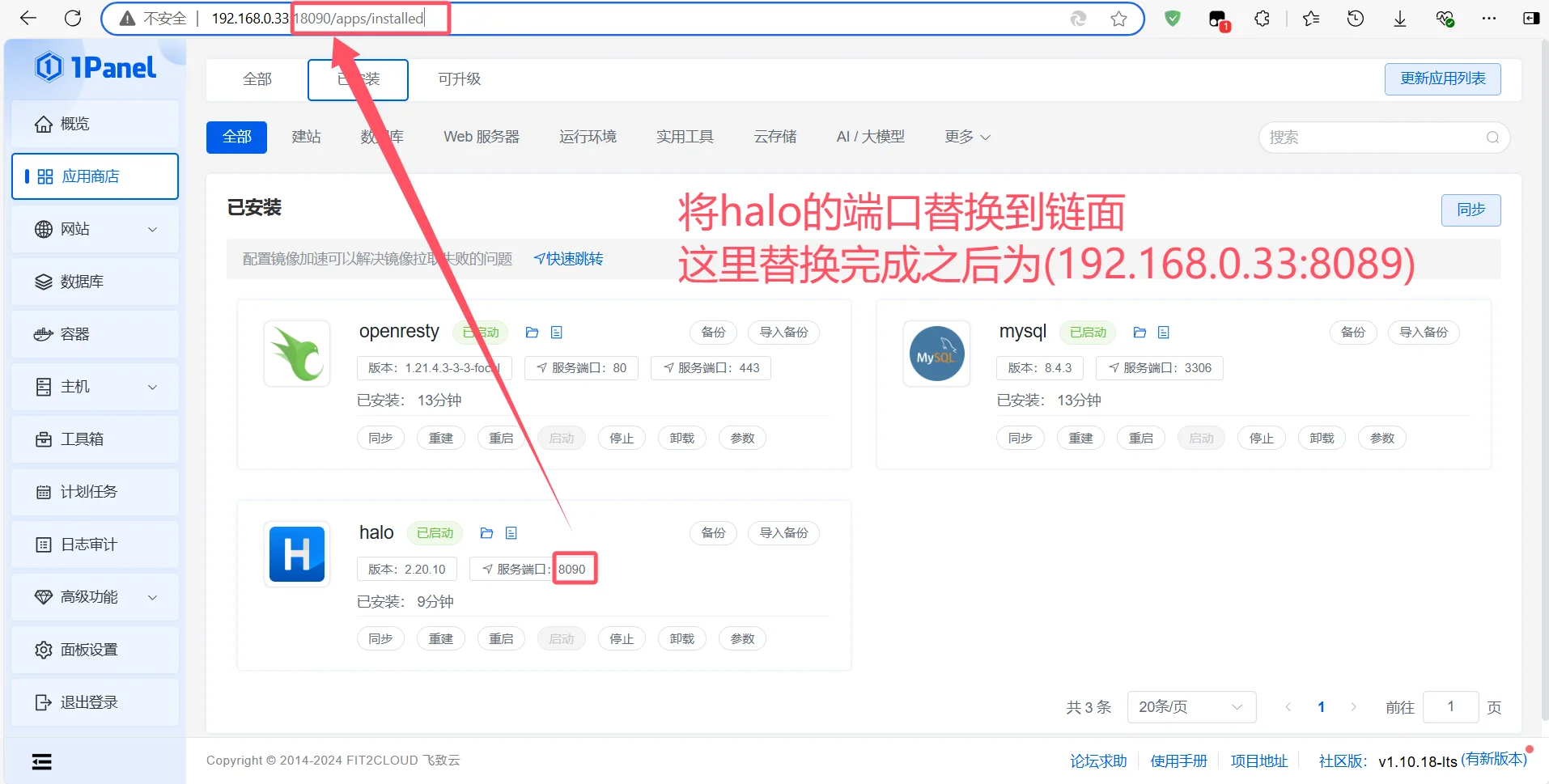Viewport: 1549px width, 784px height.
Task: Open the 20条/页 page size dropdown
Action: pos(1190,707)
